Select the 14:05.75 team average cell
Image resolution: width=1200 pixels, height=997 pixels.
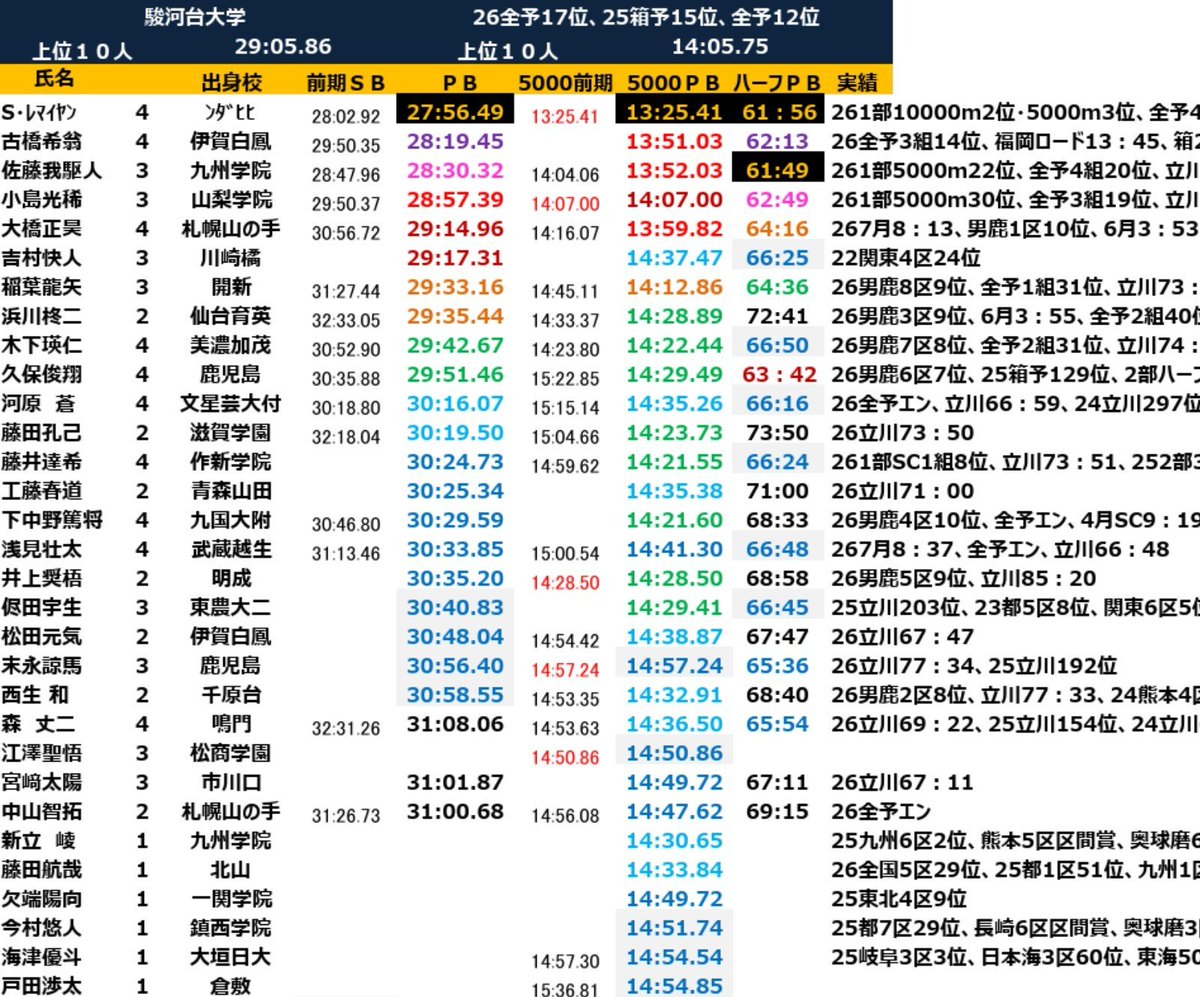point(720,46)
